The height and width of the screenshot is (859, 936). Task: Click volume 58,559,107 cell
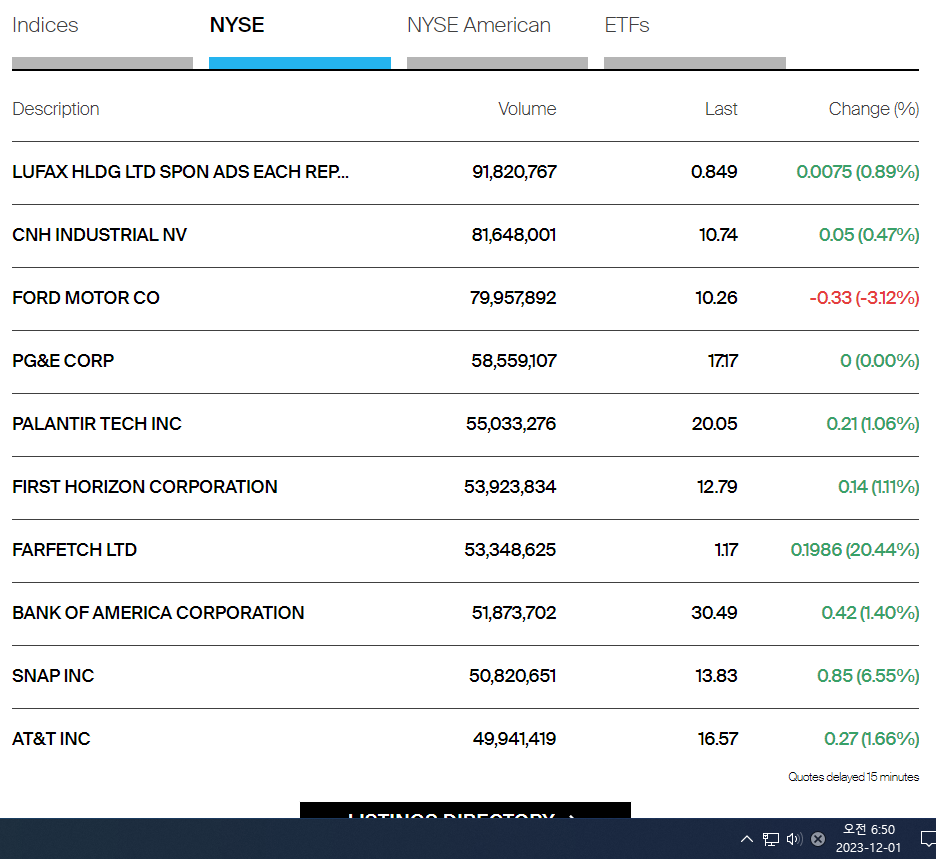(x=513, y=361)
